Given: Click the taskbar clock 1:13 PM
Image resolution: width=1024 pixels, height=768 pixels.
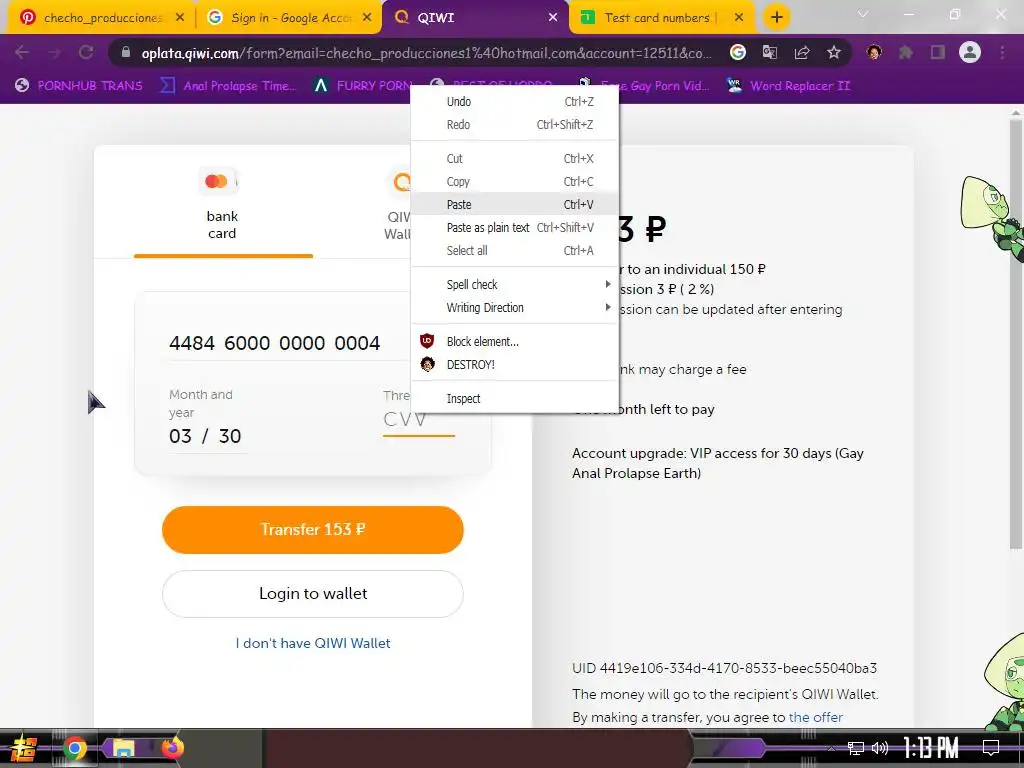Looking at the screenshot, I should tap(930, 748).
